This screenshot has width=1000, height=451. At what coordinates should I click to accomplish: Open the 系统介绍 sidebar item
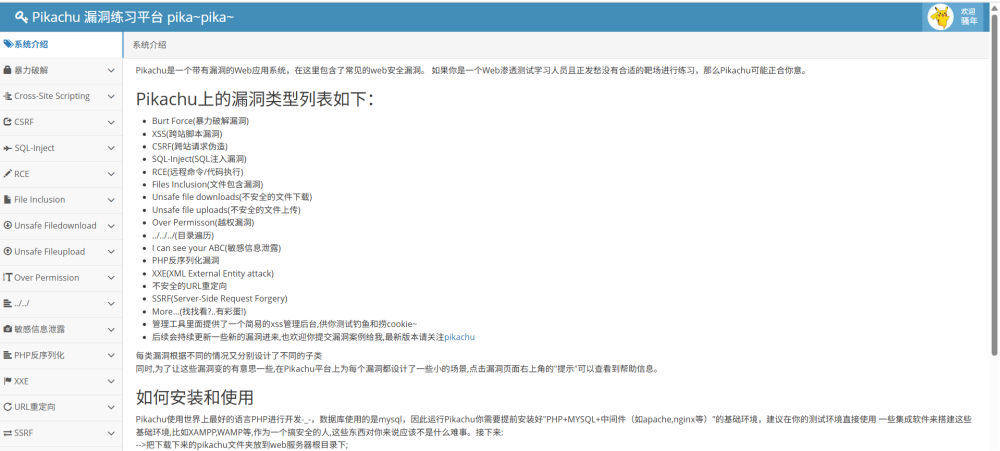[30, 44]
